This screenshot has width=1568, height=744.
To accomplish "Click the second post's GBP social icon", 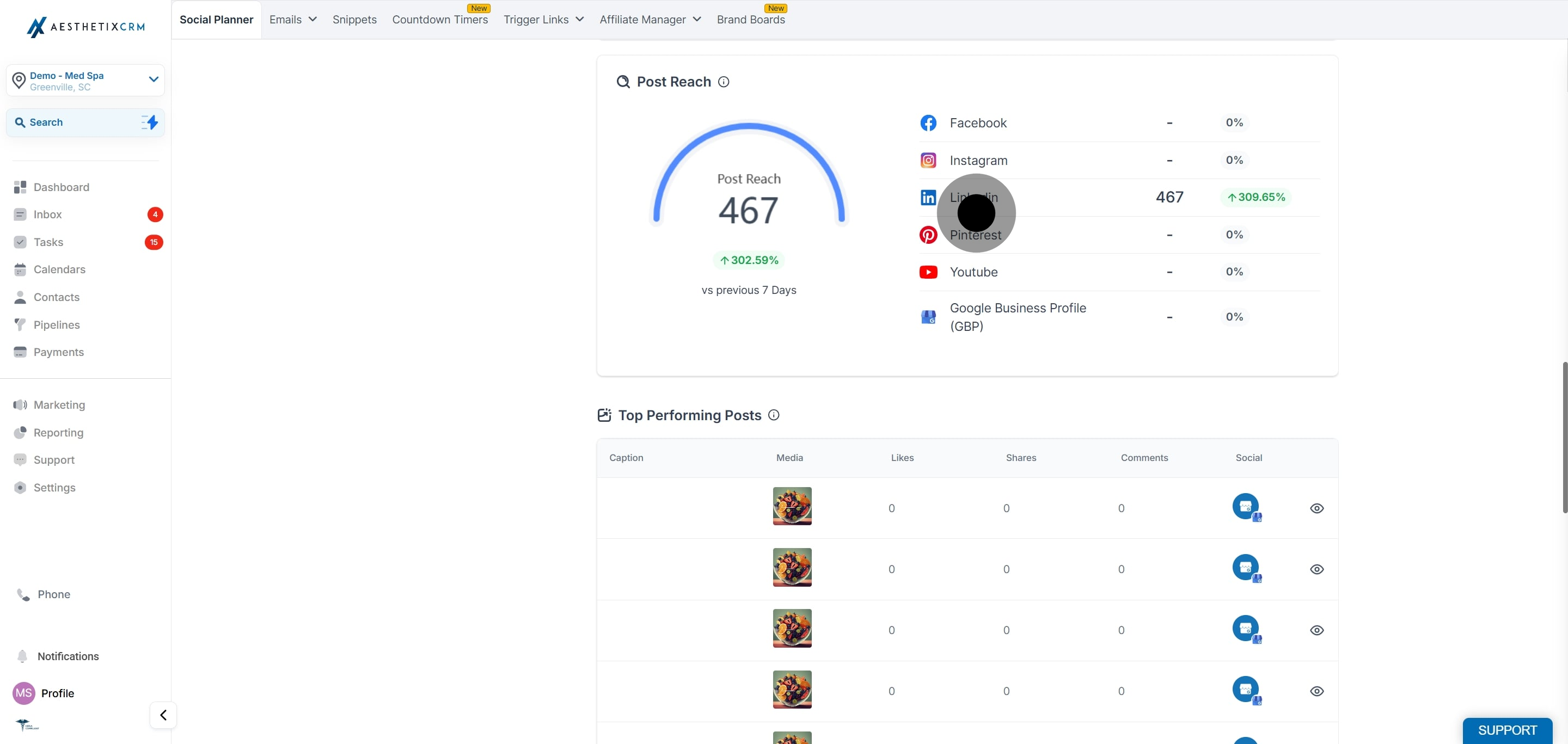I will point(1247,568).
